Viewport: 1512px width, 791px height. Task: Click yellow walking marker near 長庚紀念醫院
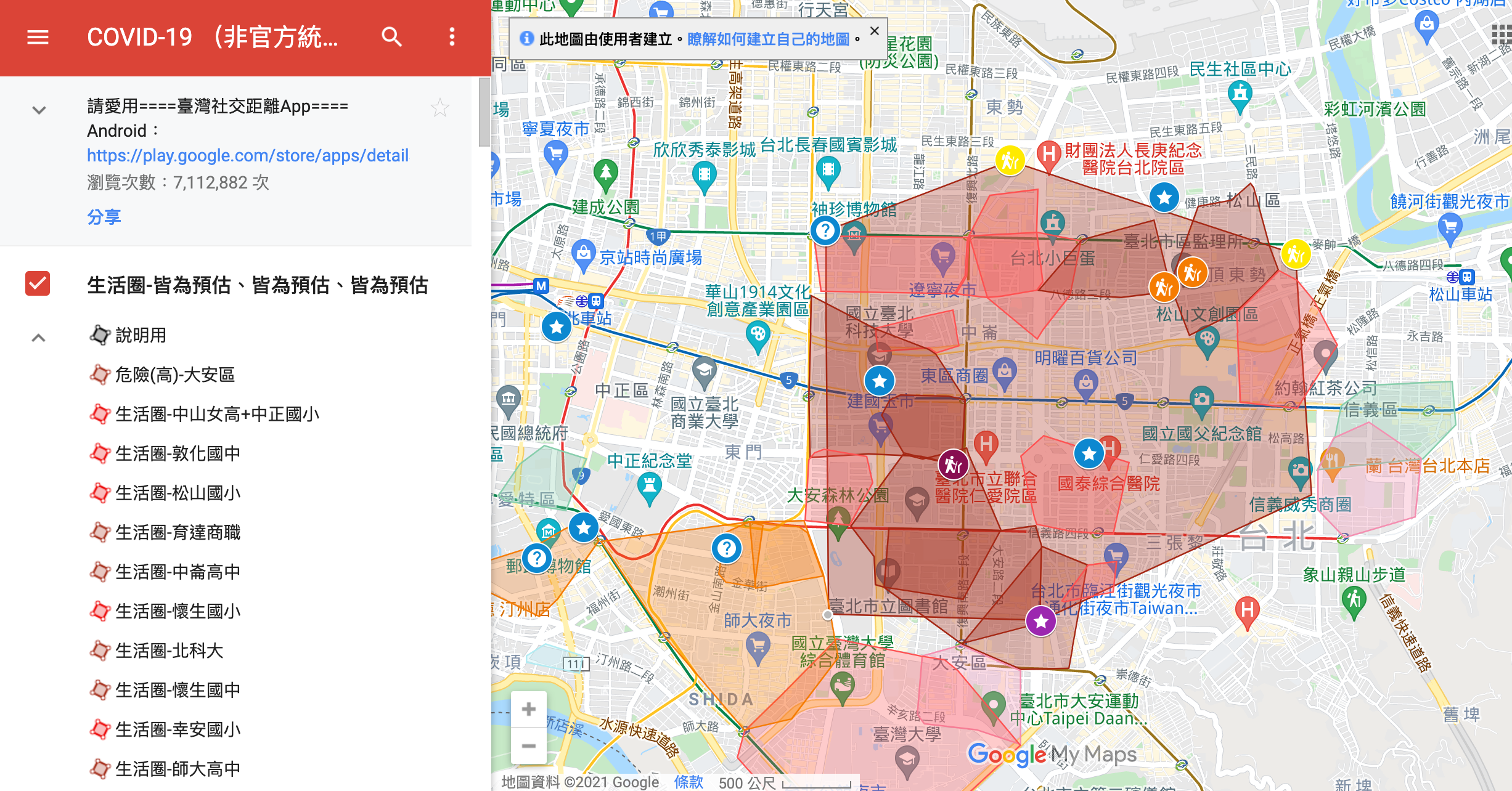click(x=1010, y=161)
